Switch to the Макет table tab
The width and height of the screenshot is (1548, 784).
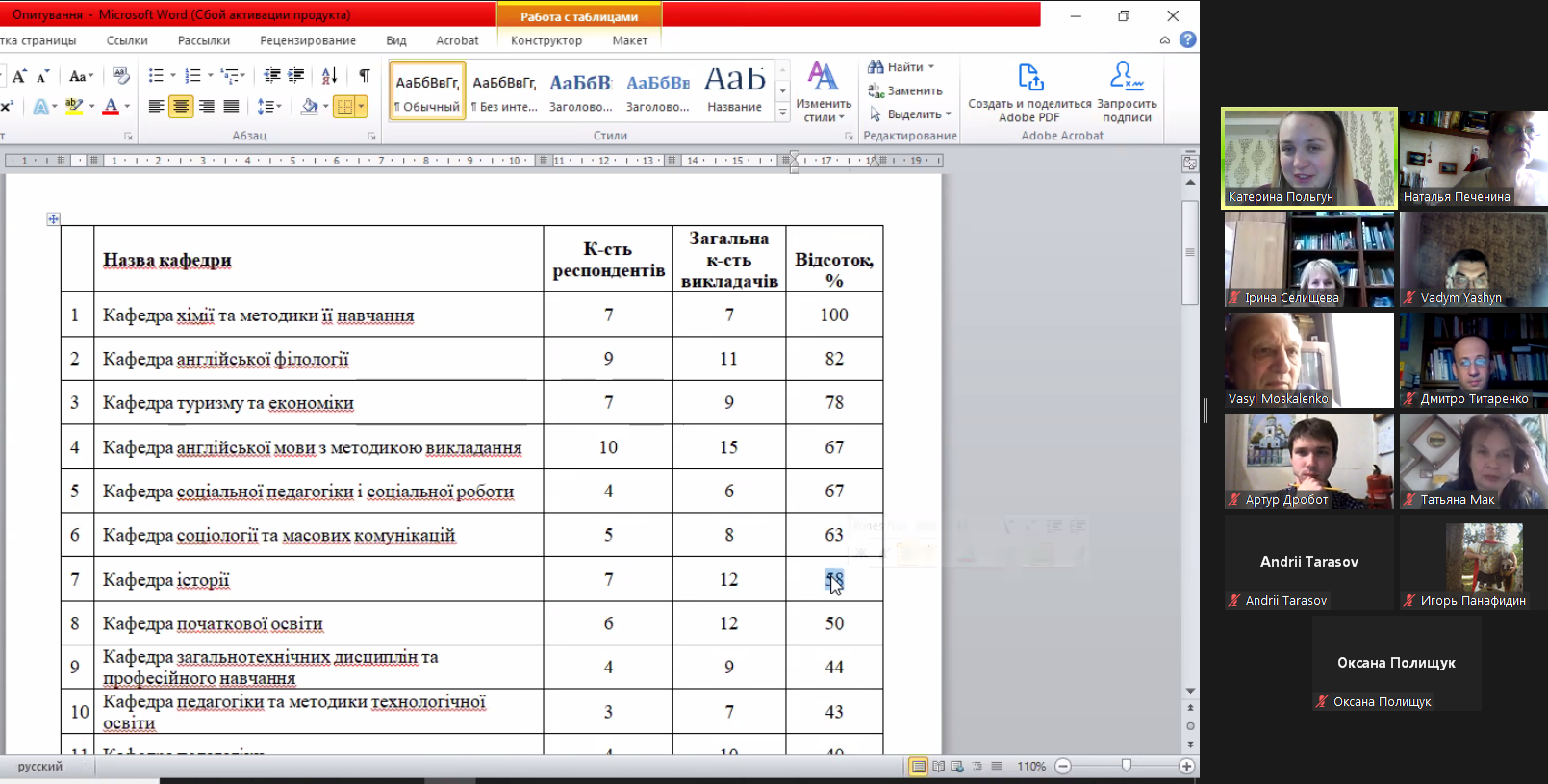tap(629, 40)
